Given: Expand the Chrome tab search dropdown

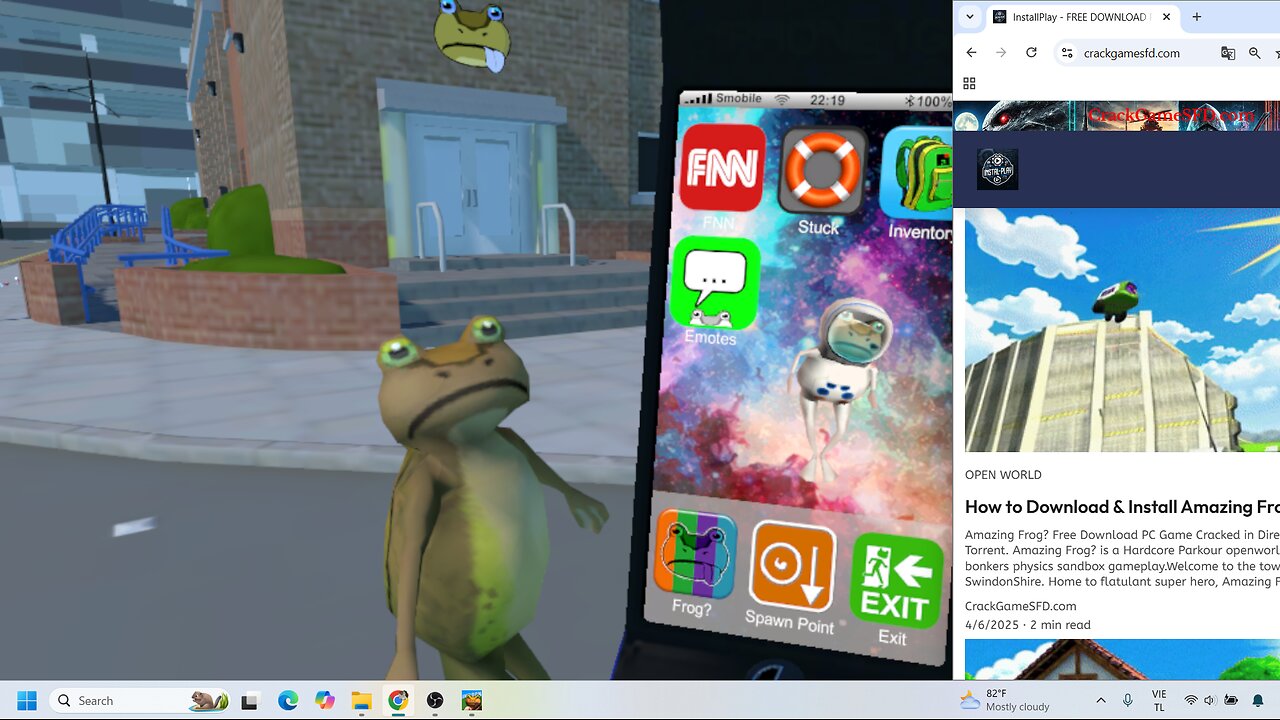Looking at the screenshot, I should tap(970, 17).
